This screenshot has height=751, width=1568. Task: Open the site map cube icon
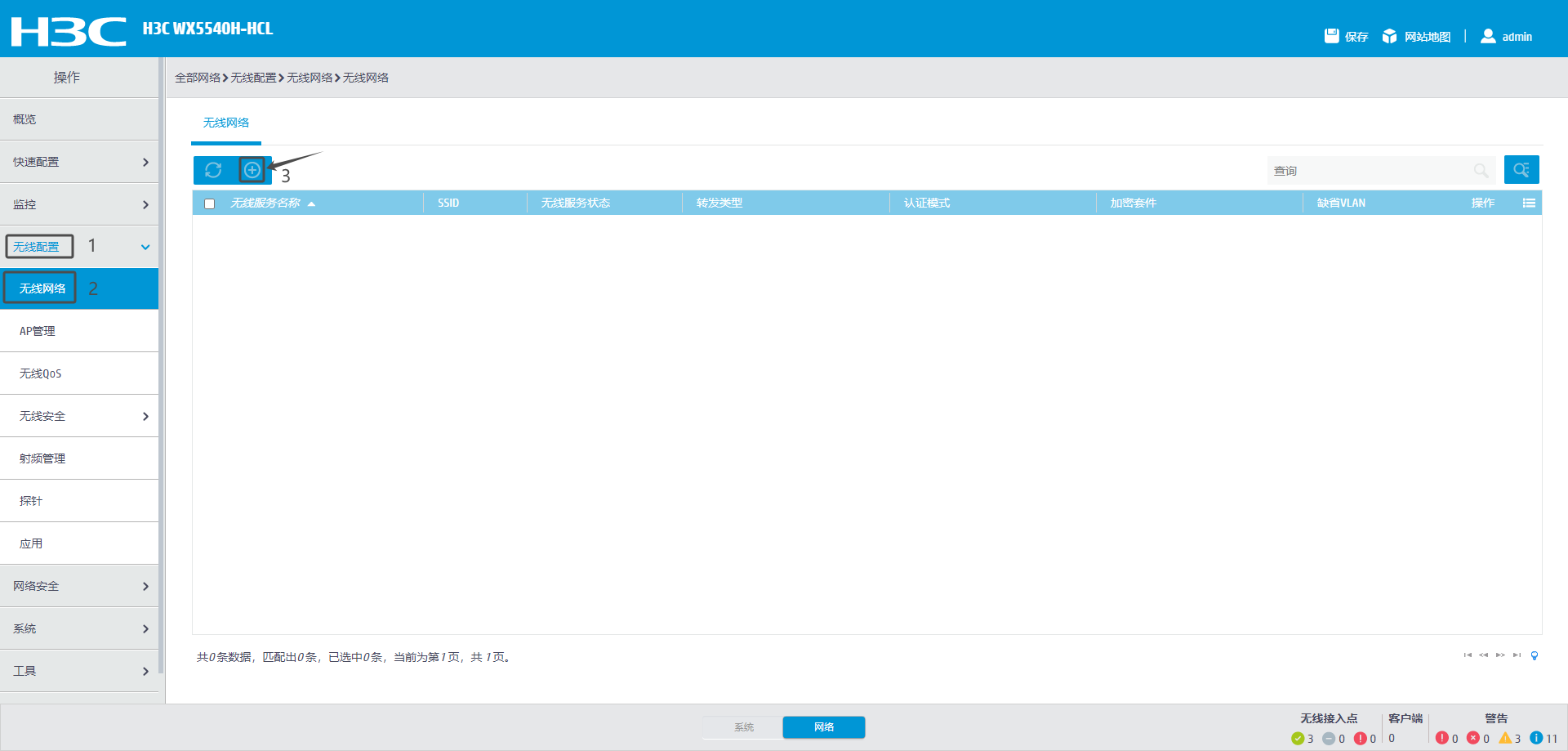coord(1389,36)
